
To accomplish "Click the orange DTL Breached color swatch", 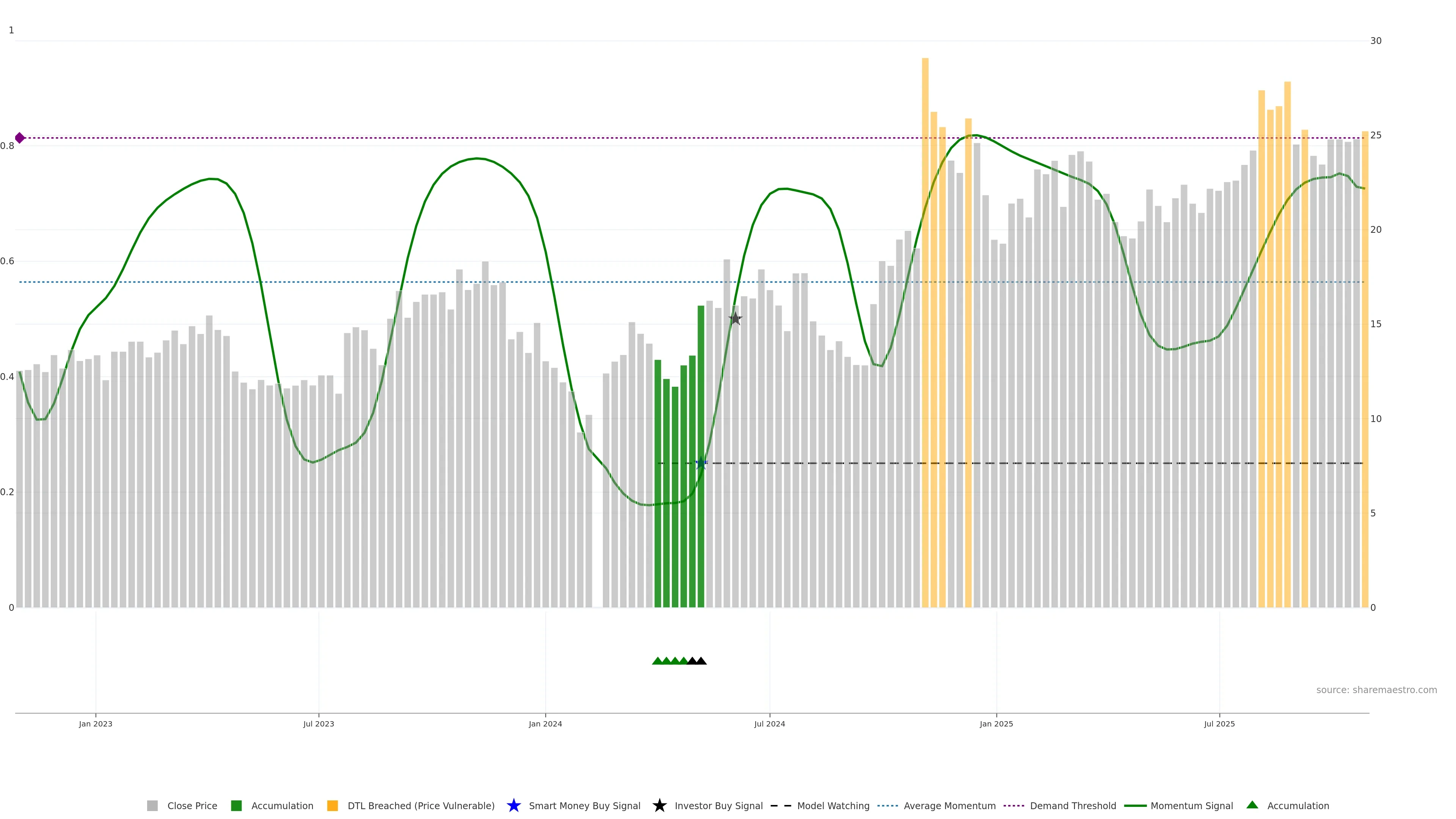I will pos(333,805).
